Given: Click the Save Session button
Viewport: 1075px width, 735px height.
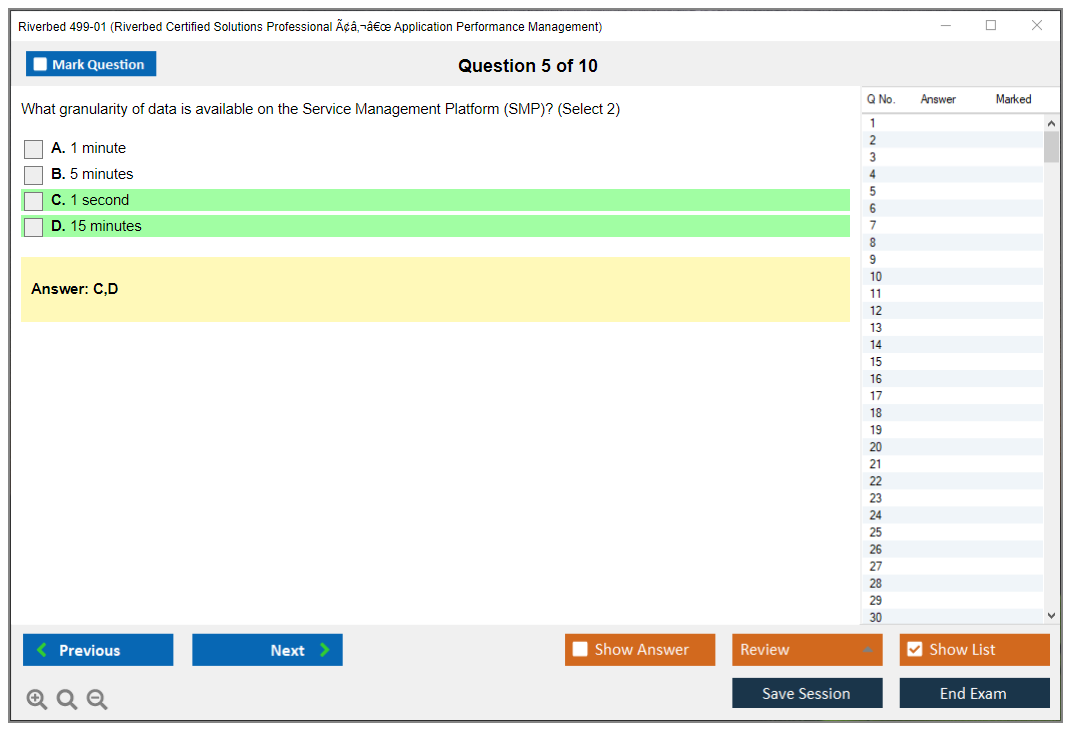Looking at the screenshot, I should tap(807, 693).
